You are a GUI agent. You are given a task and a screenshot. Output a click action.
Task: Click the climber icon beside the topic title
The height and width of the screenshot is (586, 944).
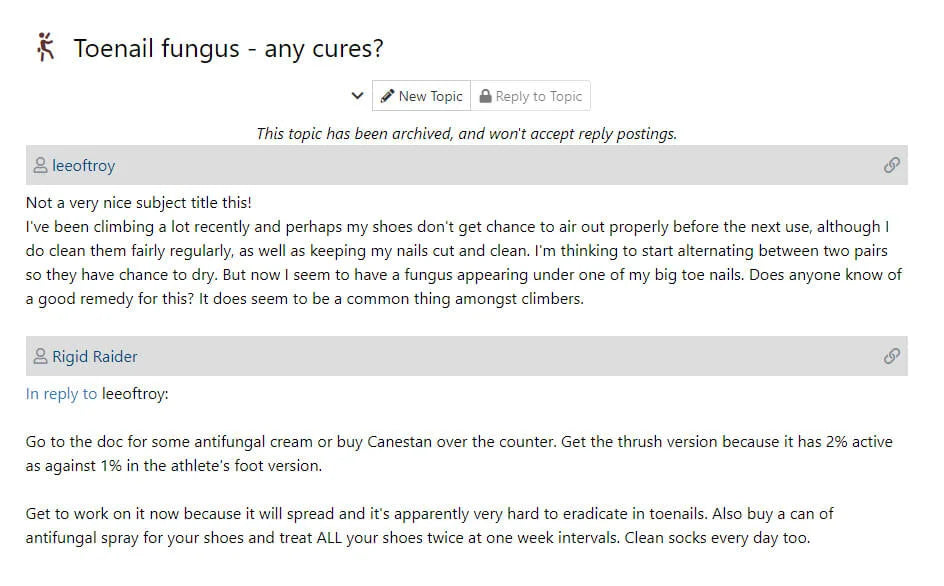tap(44, 47)
